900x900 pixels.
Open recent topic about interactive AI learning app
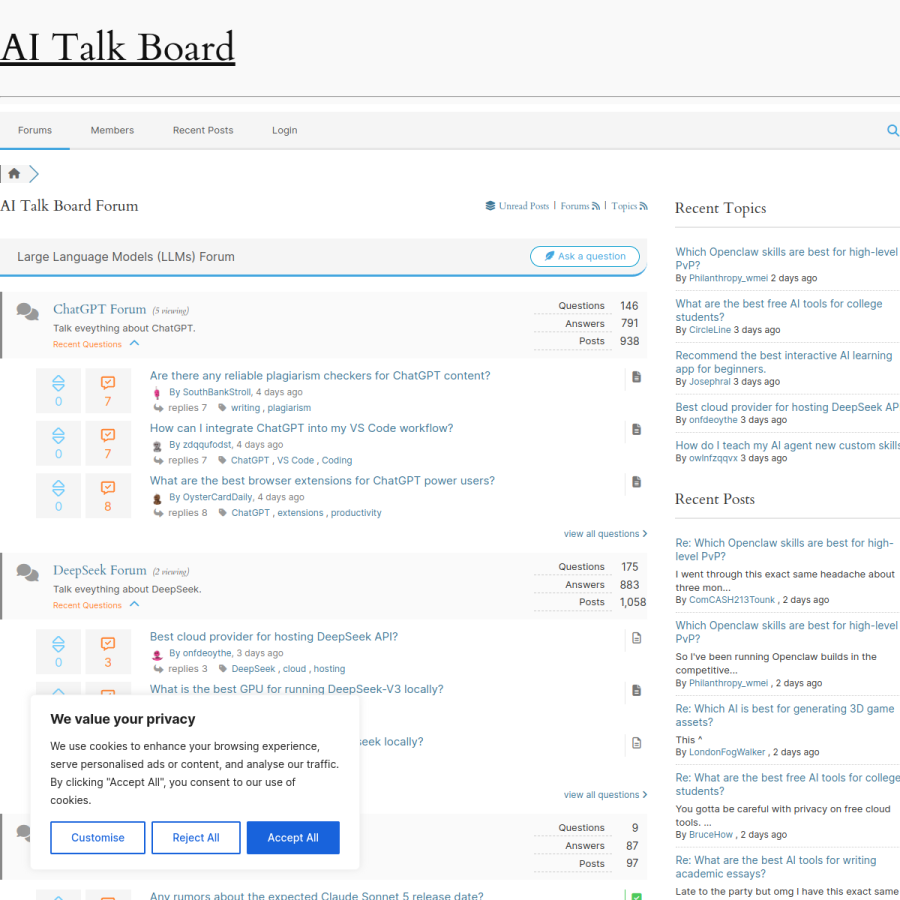click(784, 362)
